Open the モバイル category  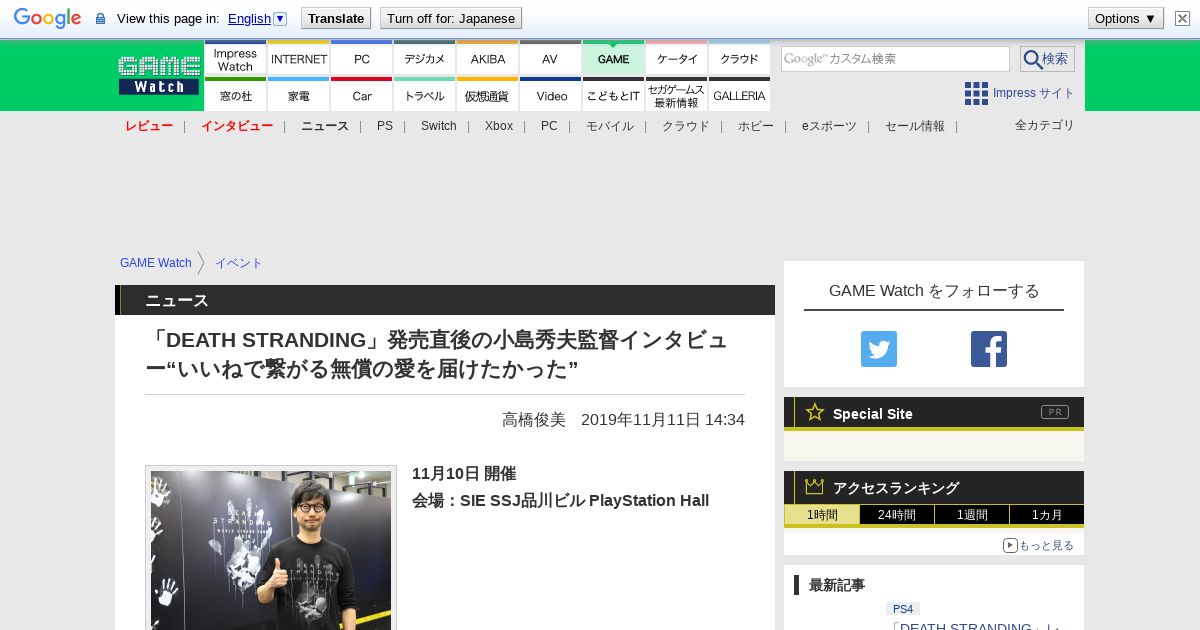click(x=610, y=126)
